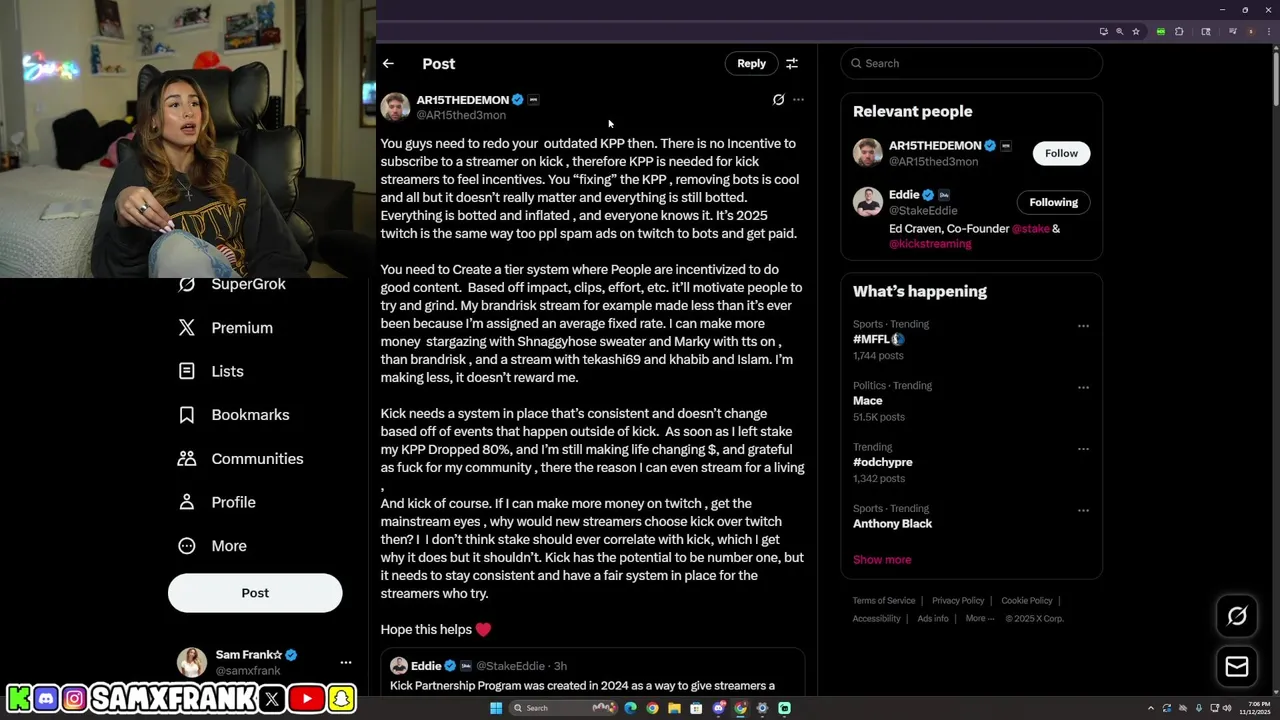Open the floating Messages envelope button
The image size is (1280, 720).
point(1237,667)
